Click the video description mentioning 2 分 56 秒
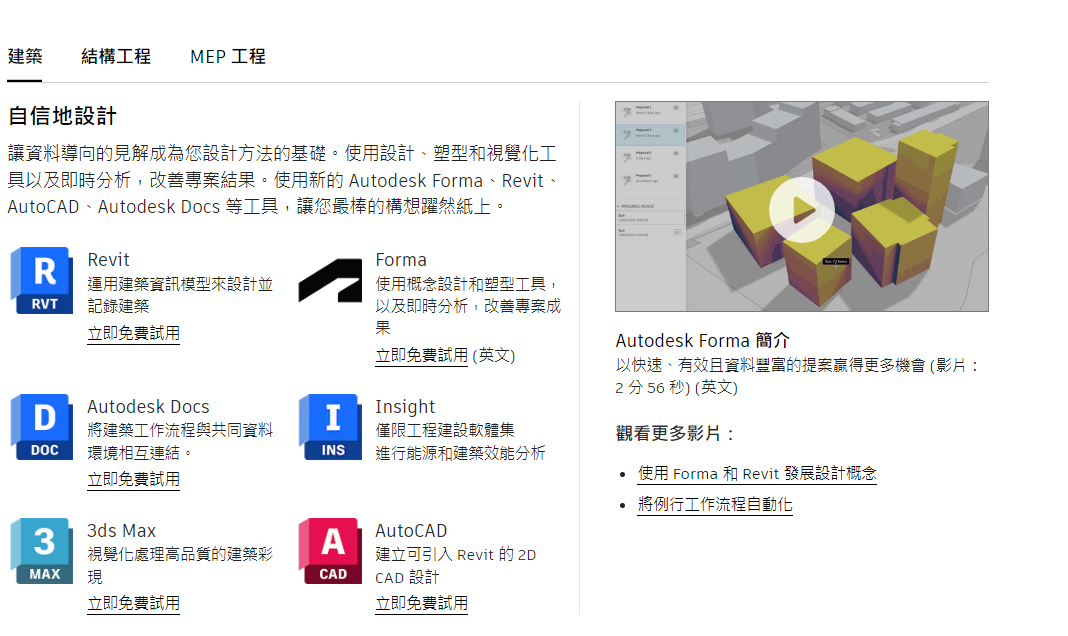Viewport: 1068px width, 636px height. (798, 377)
